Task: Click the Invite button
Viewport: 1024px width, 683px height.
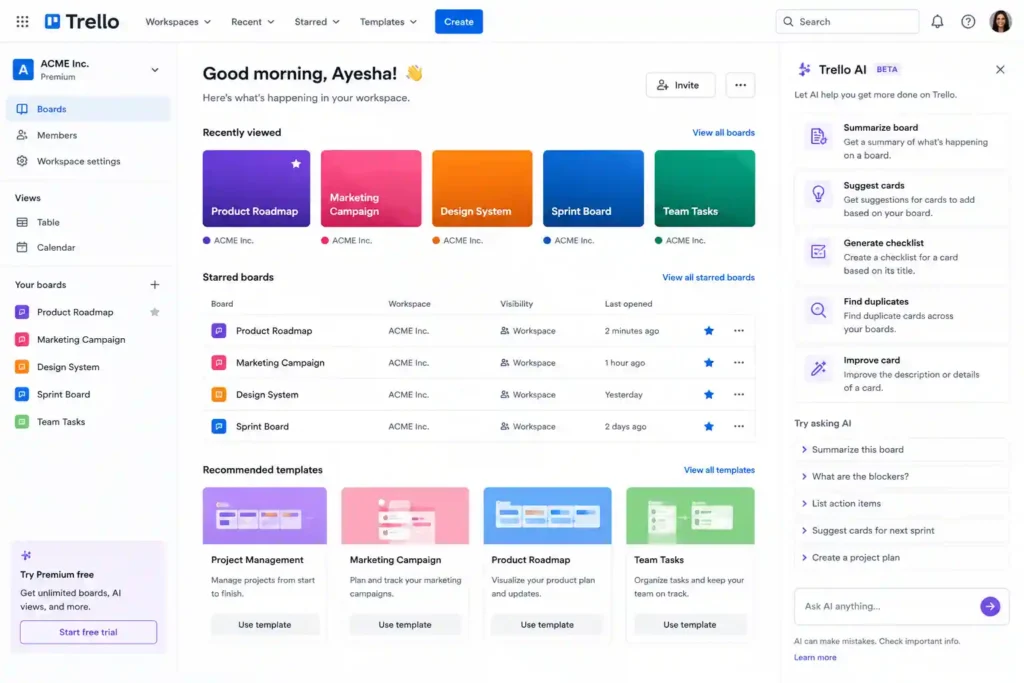Action: click(680, 85)
